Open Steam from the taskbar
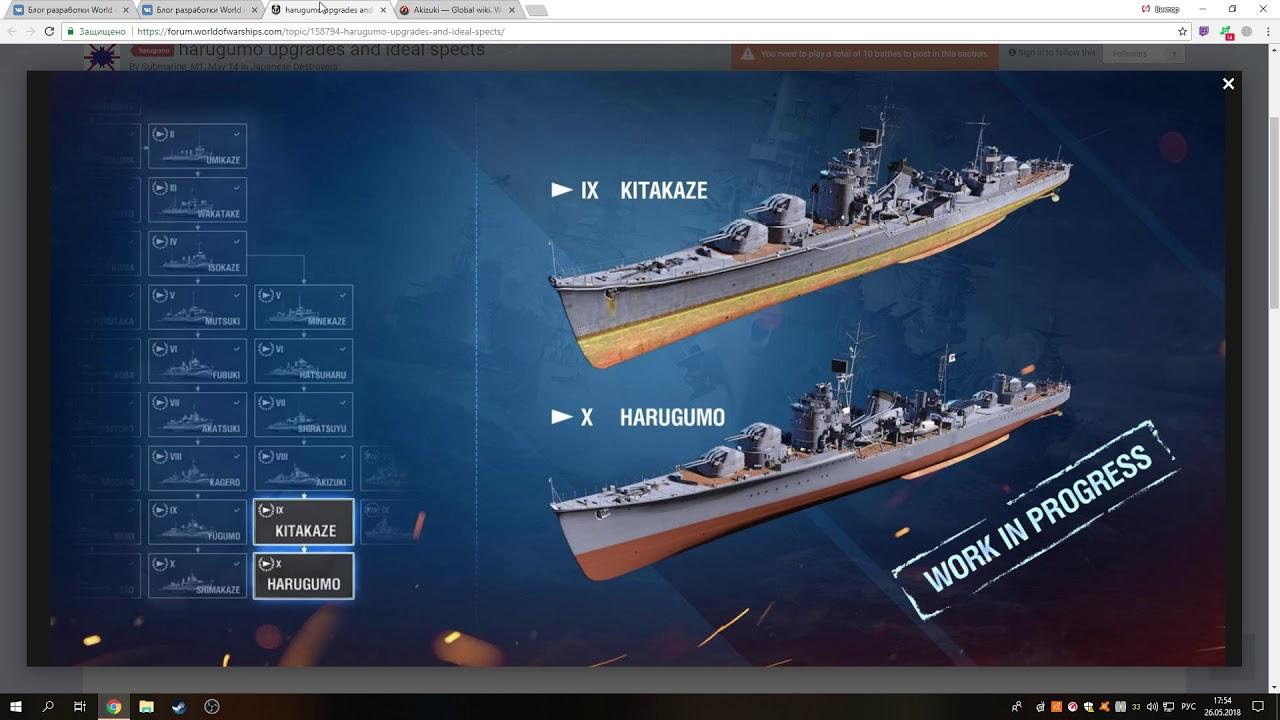This screenshot has height=720, width=1280. 178,706
